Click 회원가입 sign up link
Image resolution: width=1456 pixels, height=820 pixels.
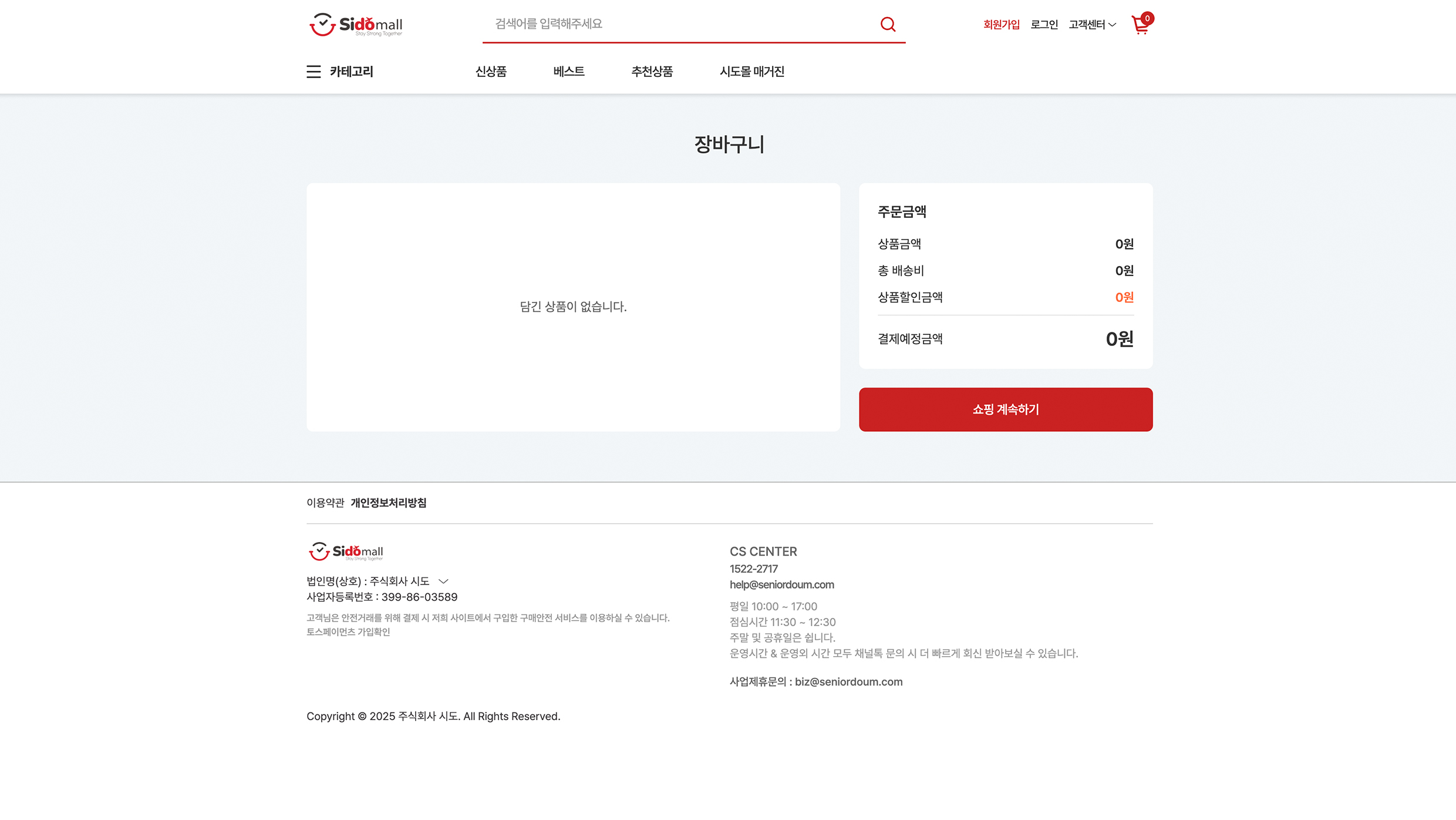click(1002, 25)
